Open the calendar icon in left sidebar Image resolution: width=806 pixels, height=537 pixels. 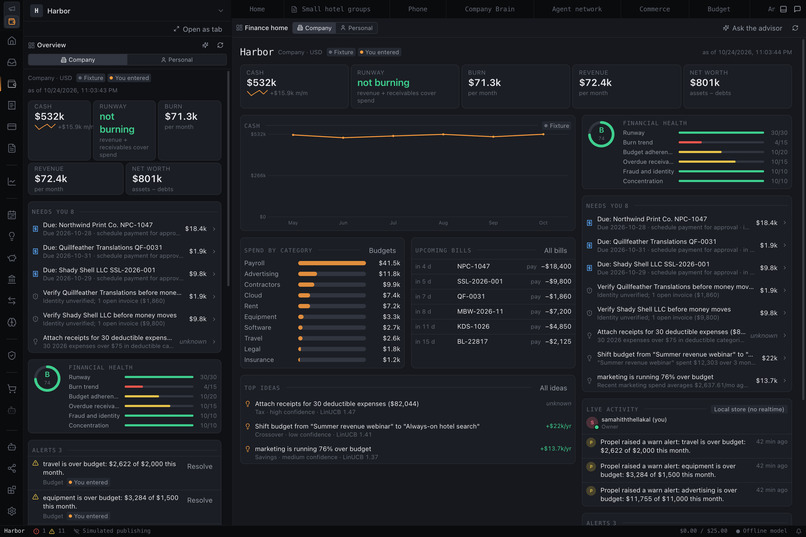coord(11,215)
